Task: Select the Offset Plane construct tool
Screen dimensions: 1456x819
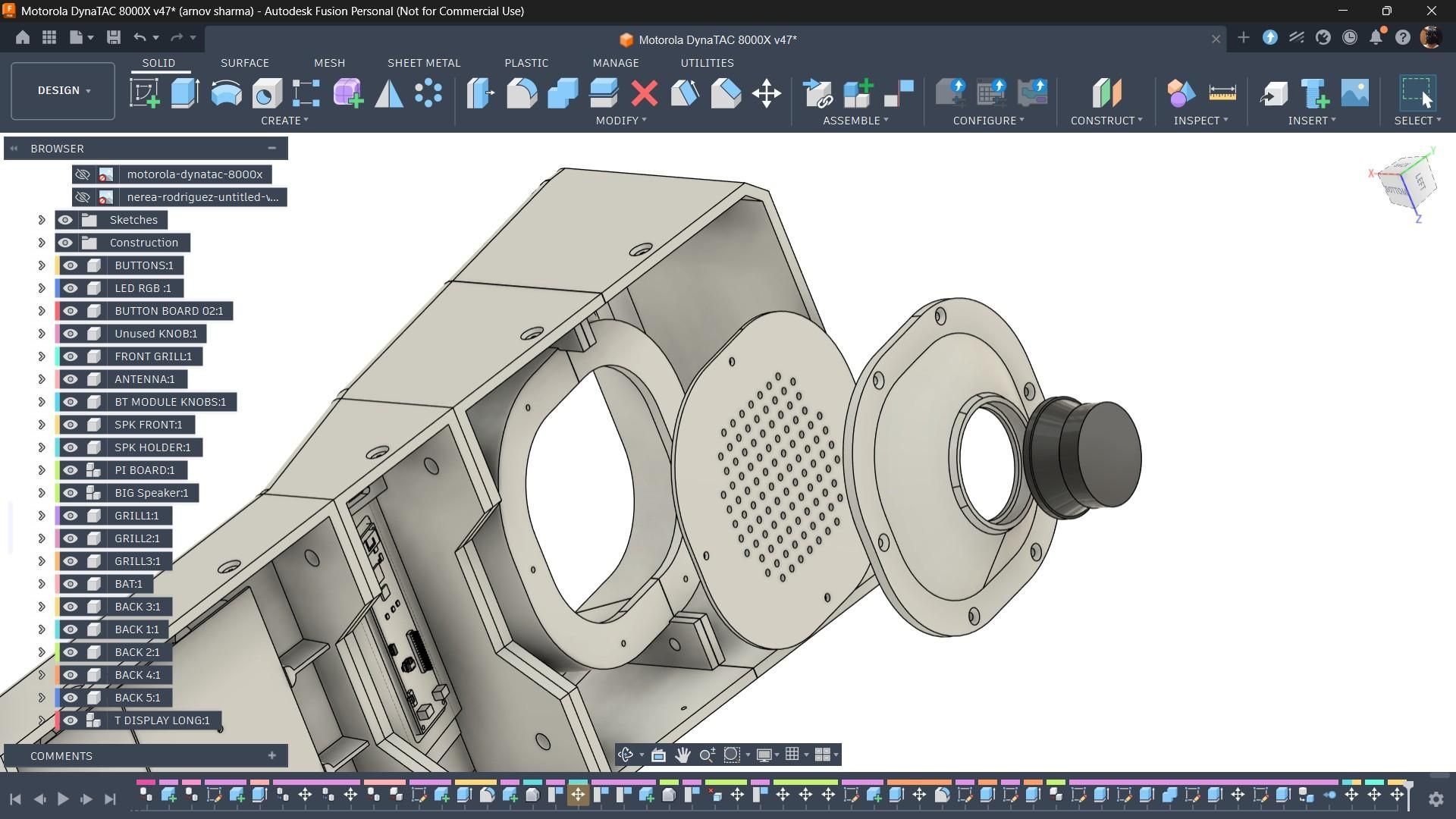Action: (1106, 93)
